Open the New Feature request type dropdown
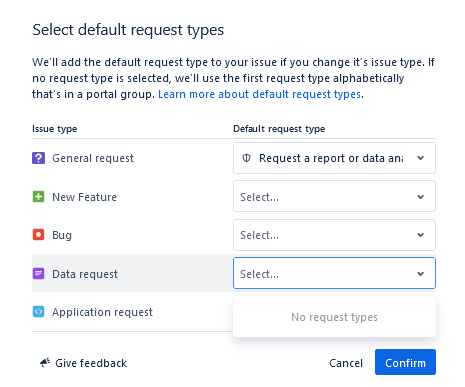This screenshot has width=465, height=387. pyautogui.click(x=334, y=196)
